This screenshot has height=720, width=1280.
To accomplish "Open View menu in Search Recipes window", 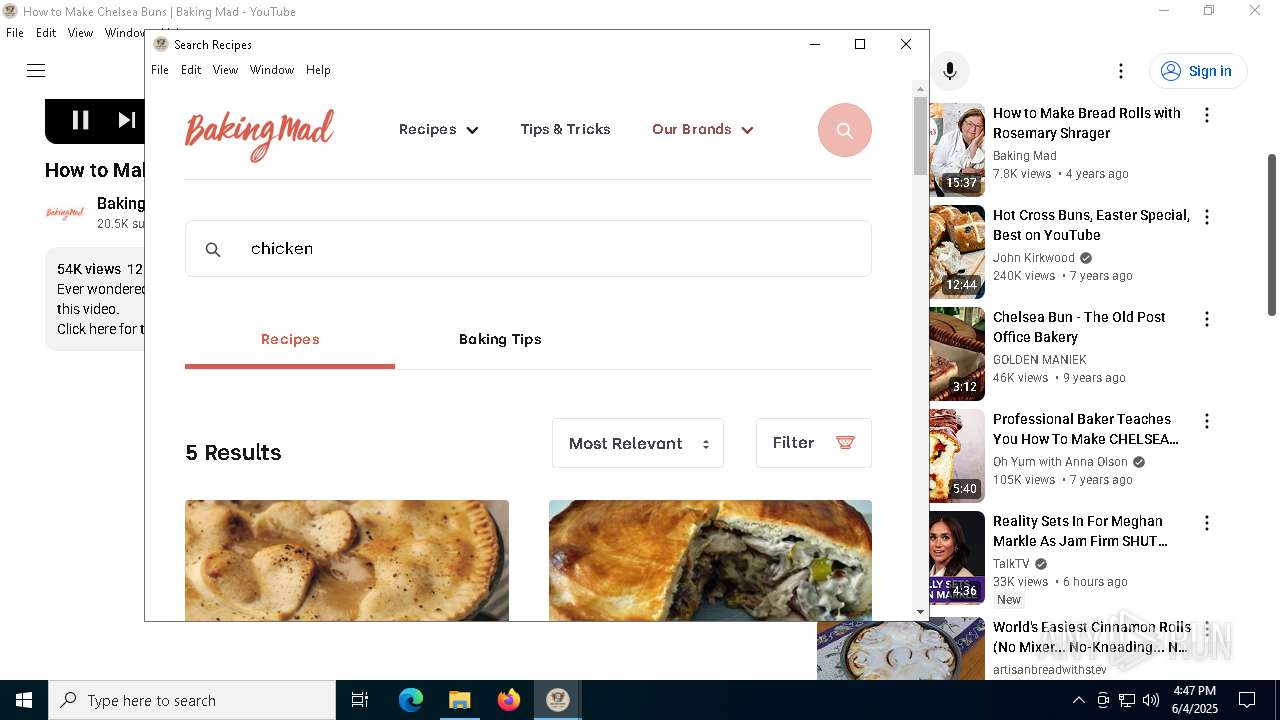I will click(225, 70).
